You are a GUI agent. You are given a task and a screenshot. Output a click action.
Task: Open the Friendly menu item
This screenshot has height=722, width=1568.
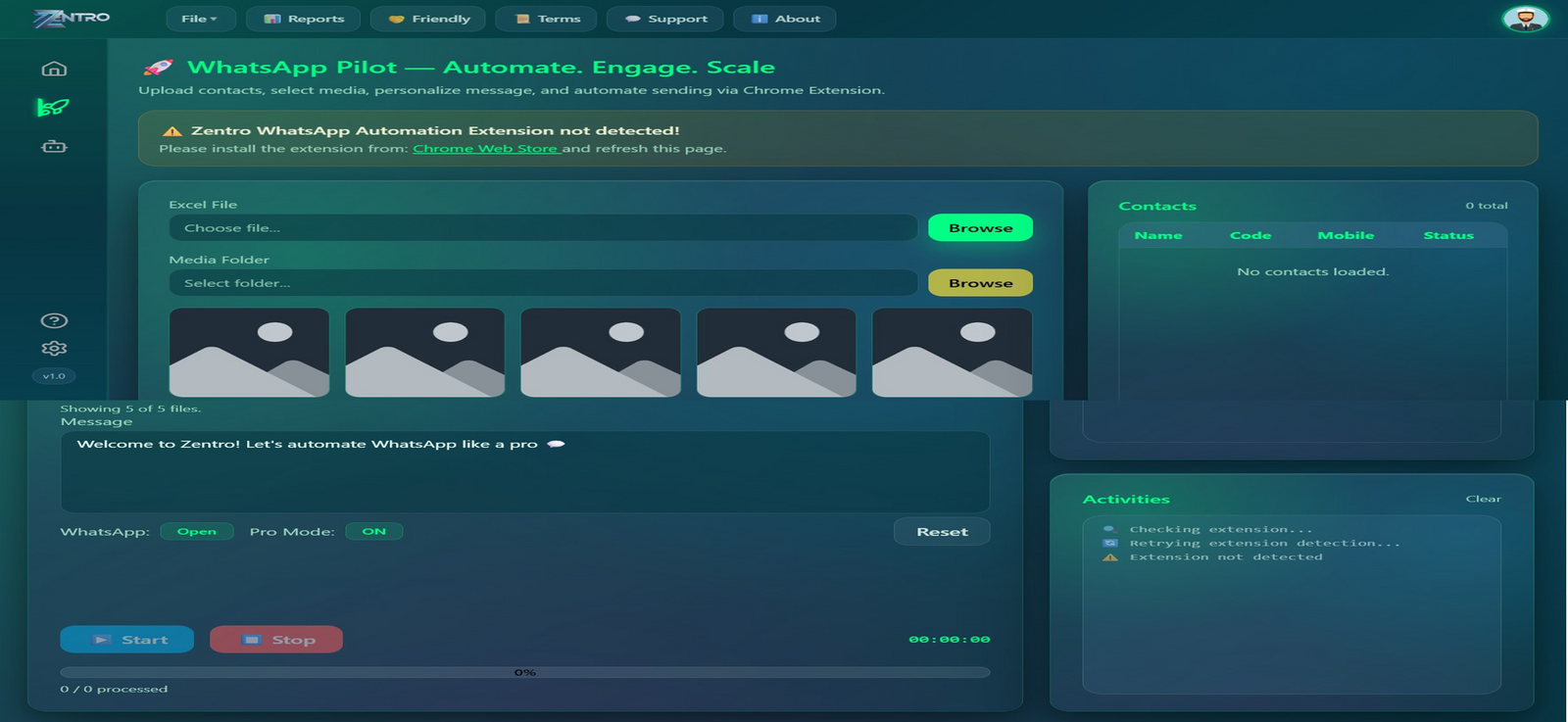point(429,19)
